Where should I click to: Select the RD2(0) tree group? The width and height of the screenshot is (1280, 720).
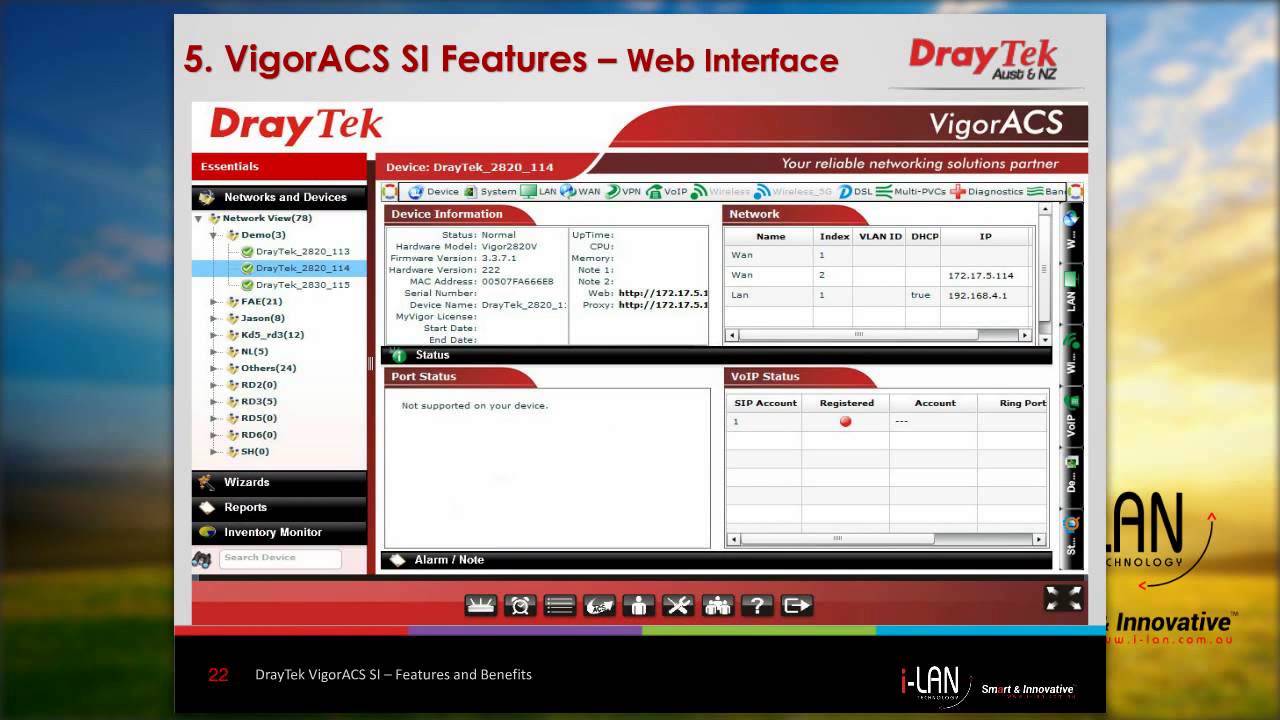coord(259,385)
